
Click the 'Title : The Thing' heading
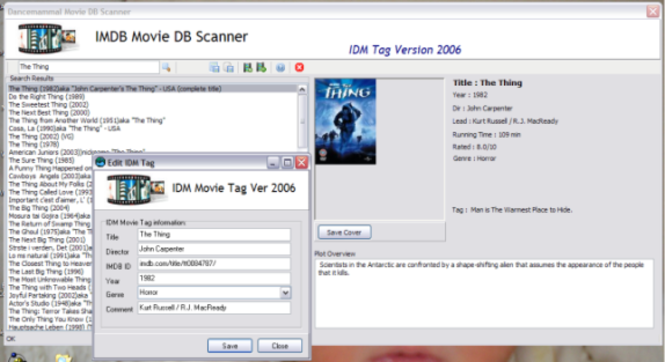pos(487,83)
